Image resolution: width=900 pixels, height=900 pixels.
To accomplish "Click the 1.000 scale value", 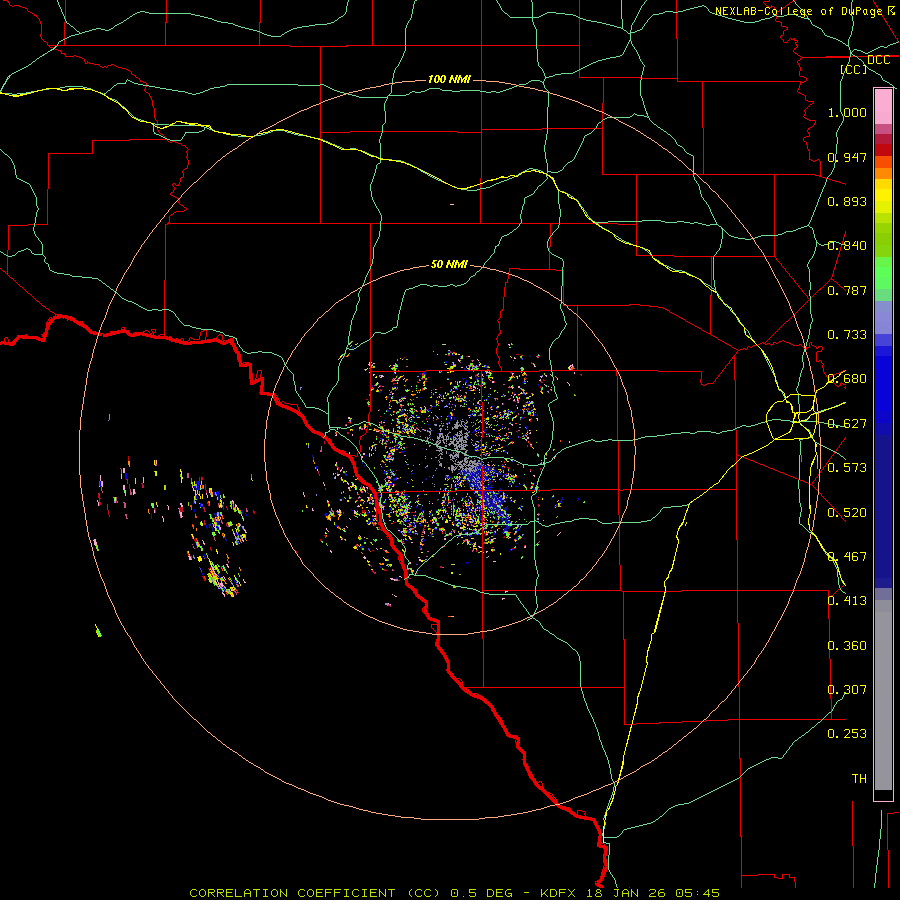I will [x=847, y=112].
